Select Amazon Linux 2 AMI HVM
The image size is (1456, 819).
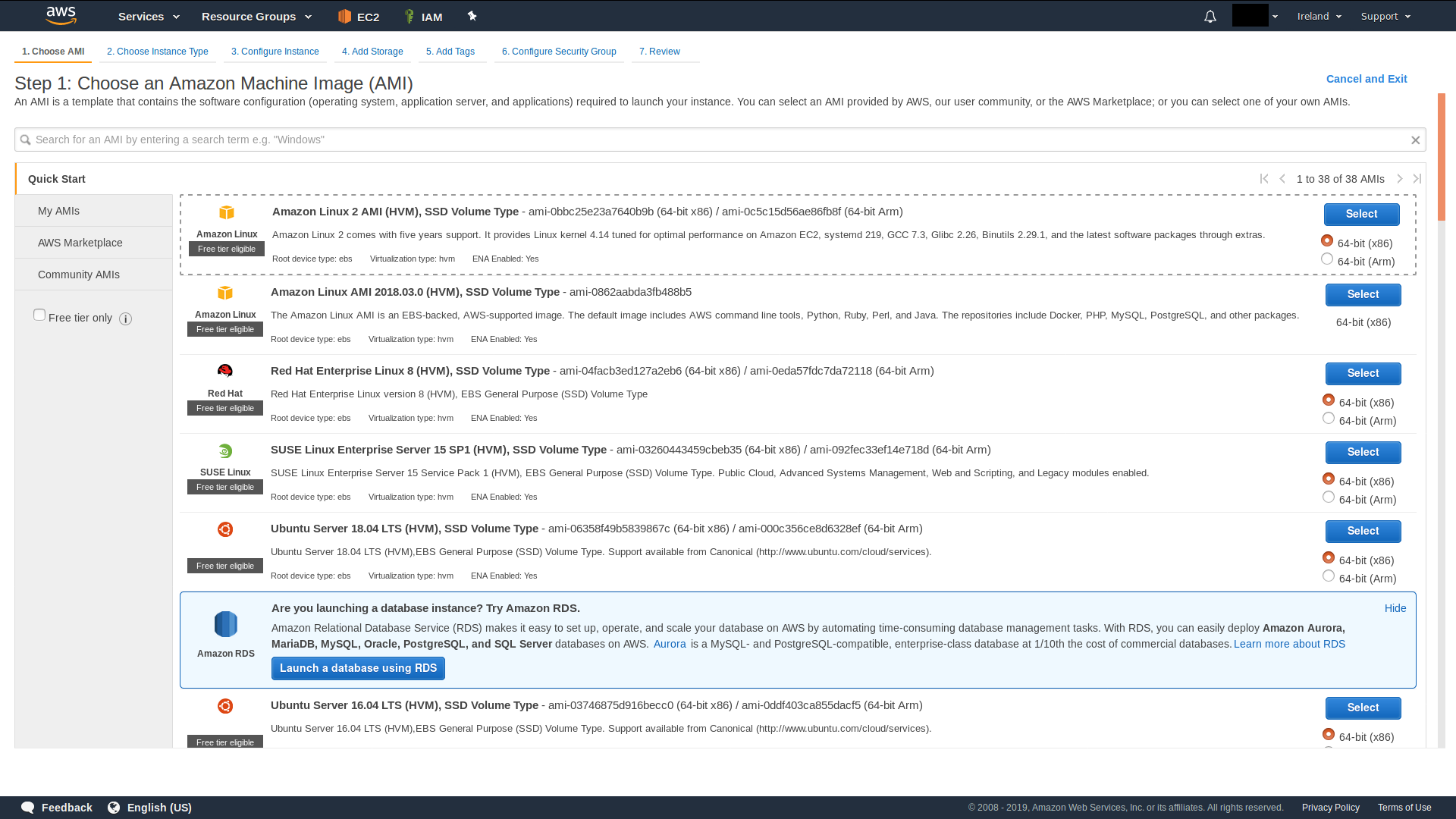click(1361, 214)
